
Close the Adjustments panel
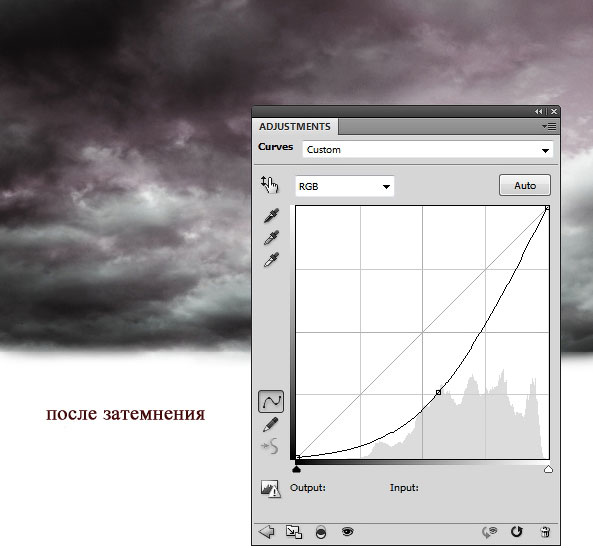554,112
